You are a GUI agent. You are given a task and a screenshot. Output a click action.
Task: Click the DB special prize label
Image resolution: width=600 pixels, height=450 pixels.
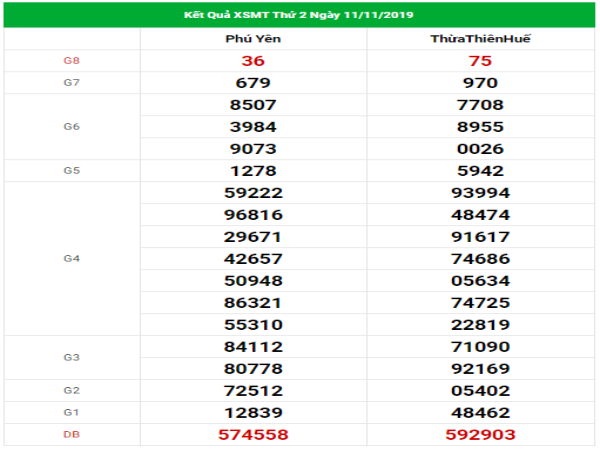pyautogui.click(x=71, y=434)
